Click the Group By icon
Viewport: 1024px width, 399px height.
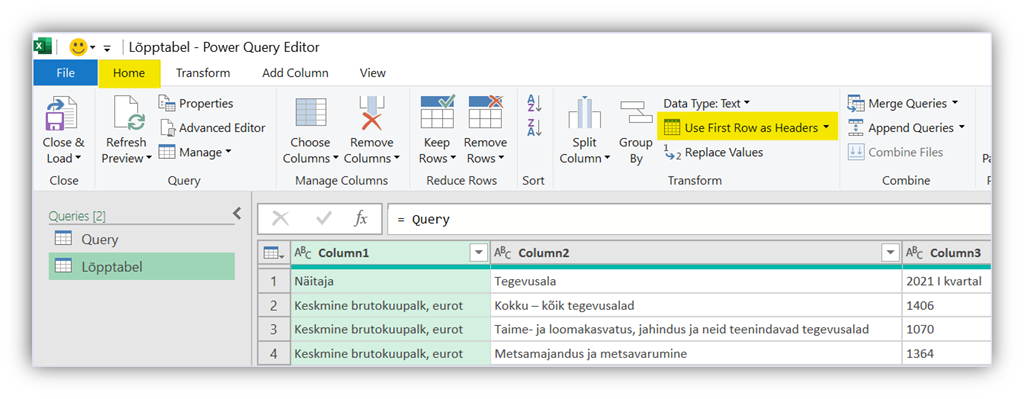click(x=636, y=112)
